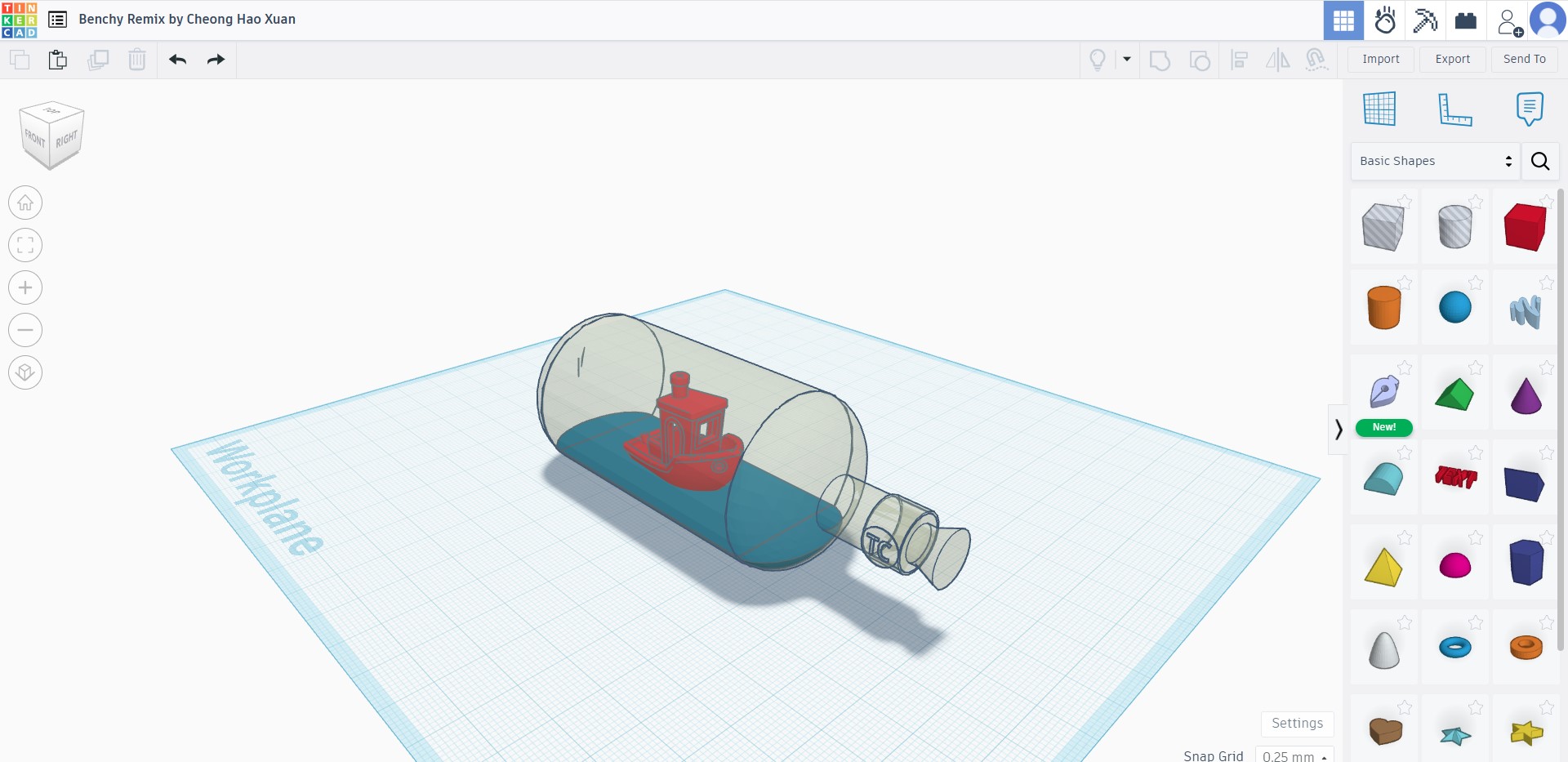Screen dimensions: 1568x762
Task: Select the red Box shape
Action: coord(1526,227)
